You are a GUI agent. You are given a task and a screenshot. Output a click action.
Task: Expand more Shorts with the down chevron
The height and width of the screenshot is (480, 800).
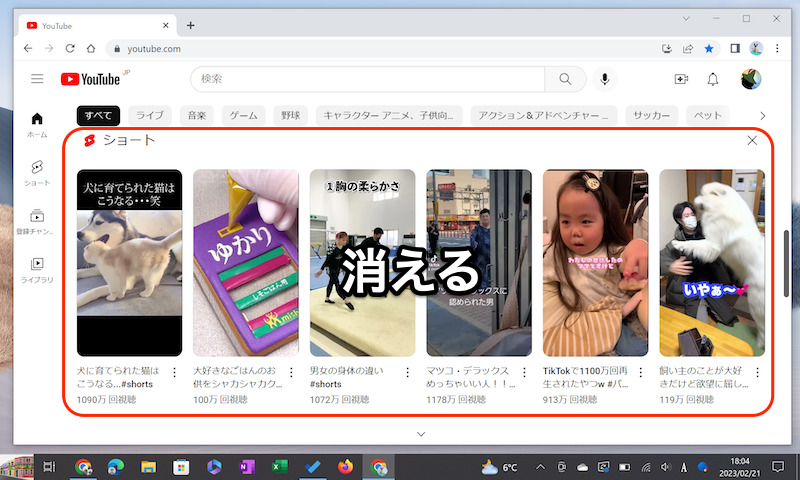point(420,434)
